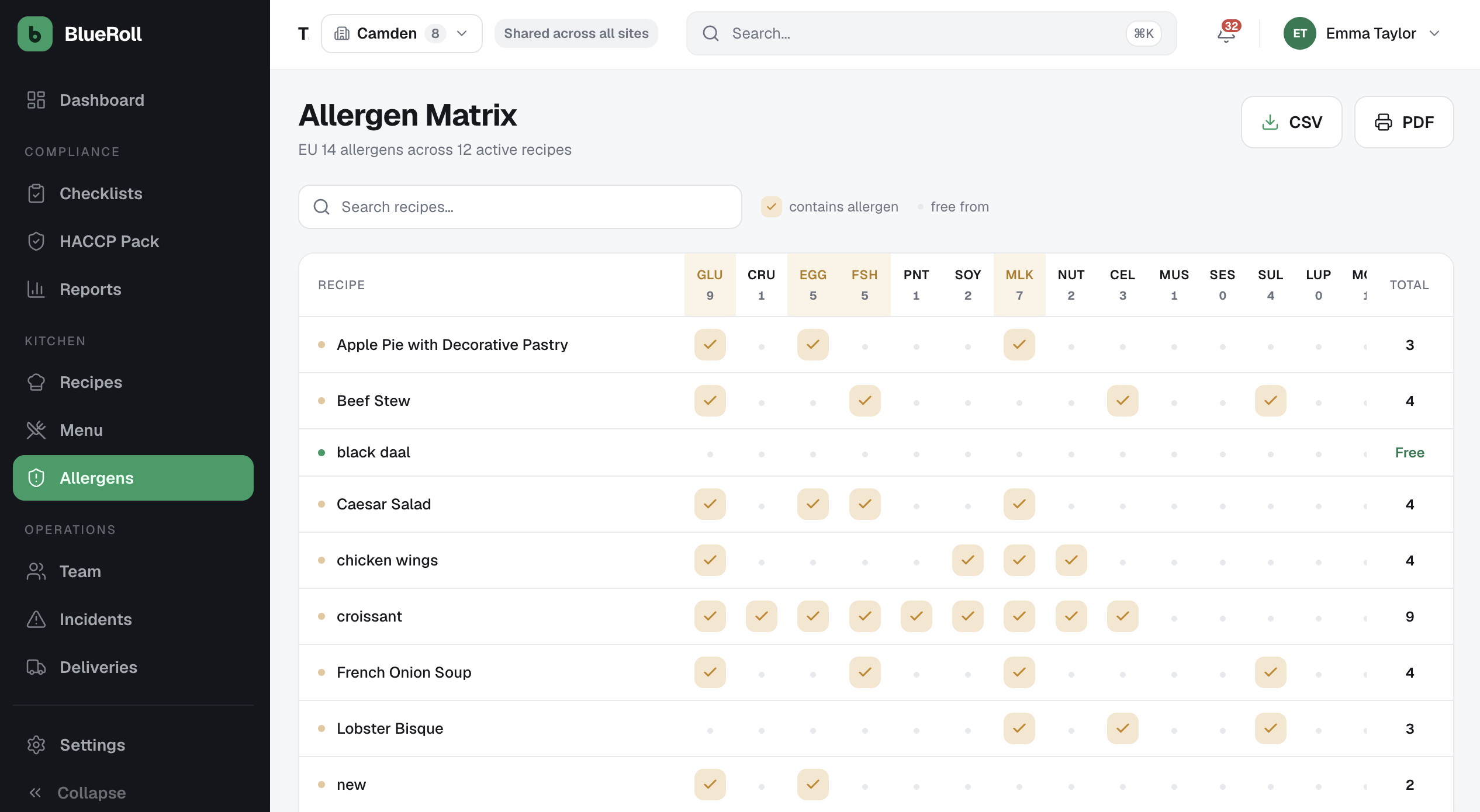This screenshot has height=812, width=1480.
Task: Click the recipe search magnifier icon
Action: pos(321,207)
